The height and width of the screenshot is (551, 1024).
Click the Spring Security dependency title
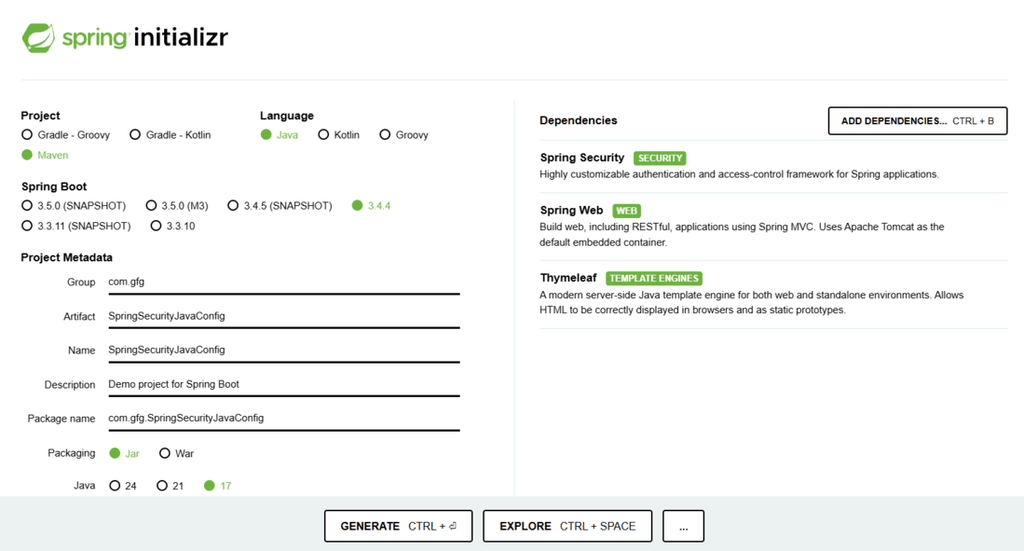click(582, 157)
